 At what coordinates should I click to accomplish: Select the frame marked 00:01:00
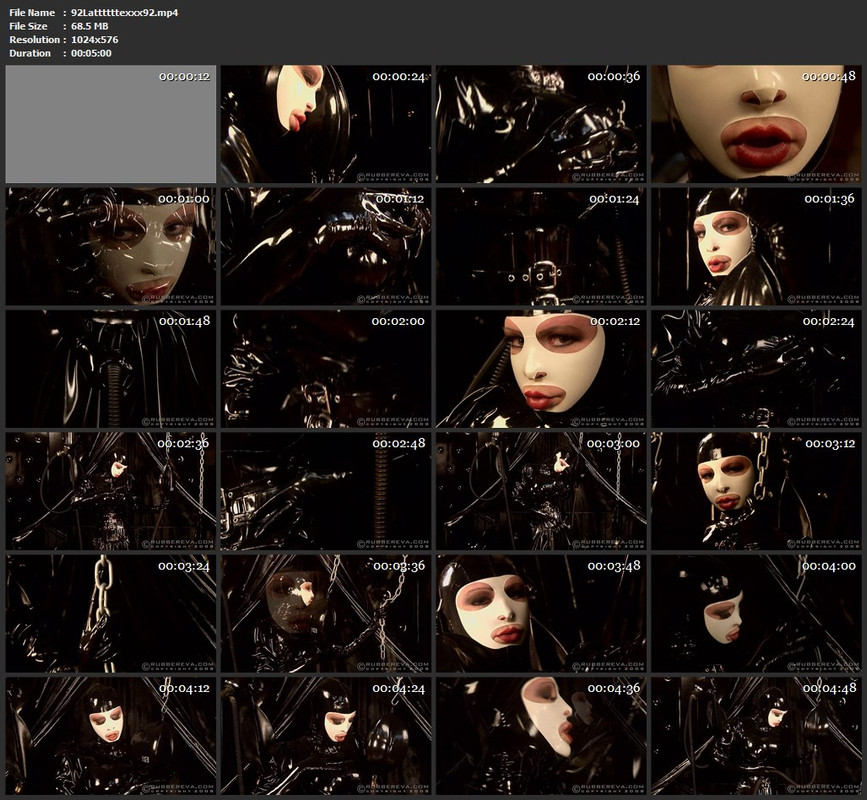[x=111, y=247]
